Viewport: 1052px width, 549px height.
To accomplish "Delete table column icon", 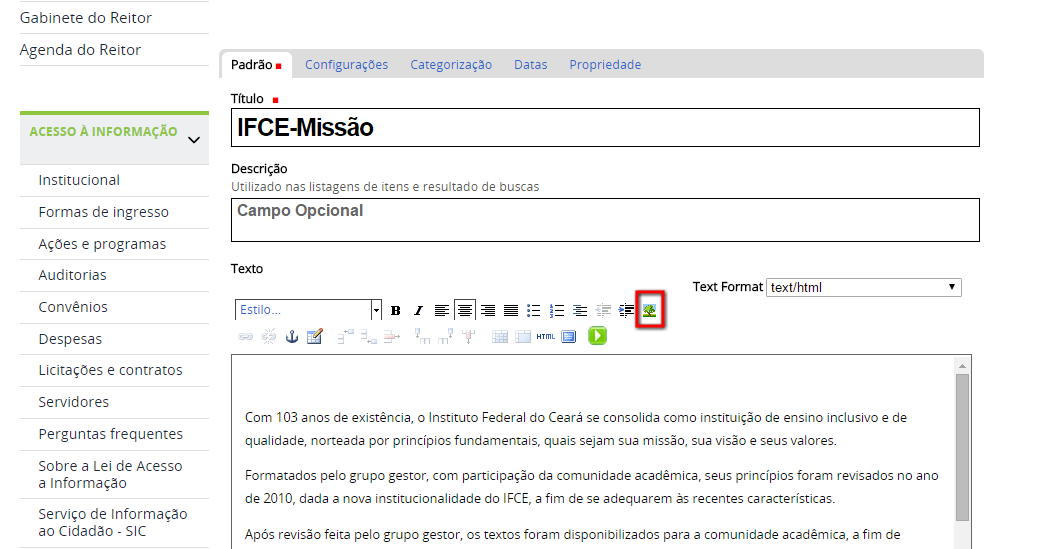I will (x=468, y=336).
